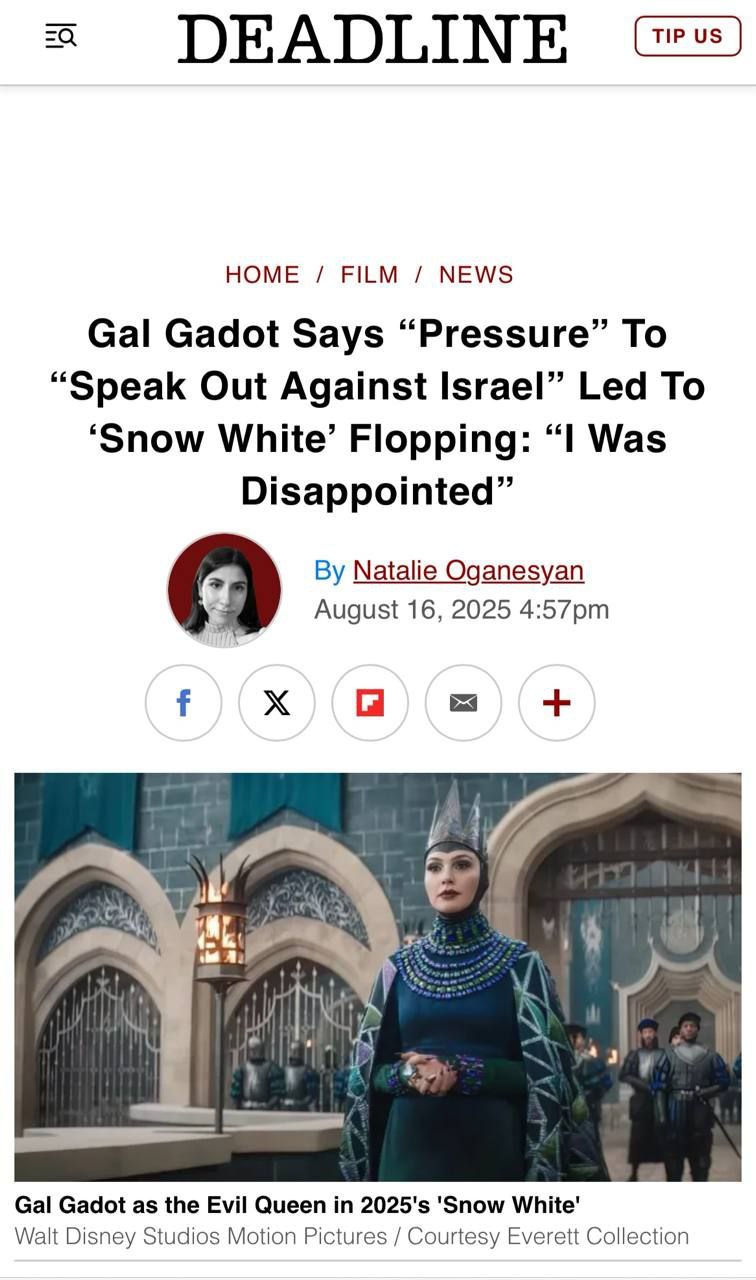Click the Gal Gadot image caption
This screenshot has height=1280, width=756.
[297, 1204]
